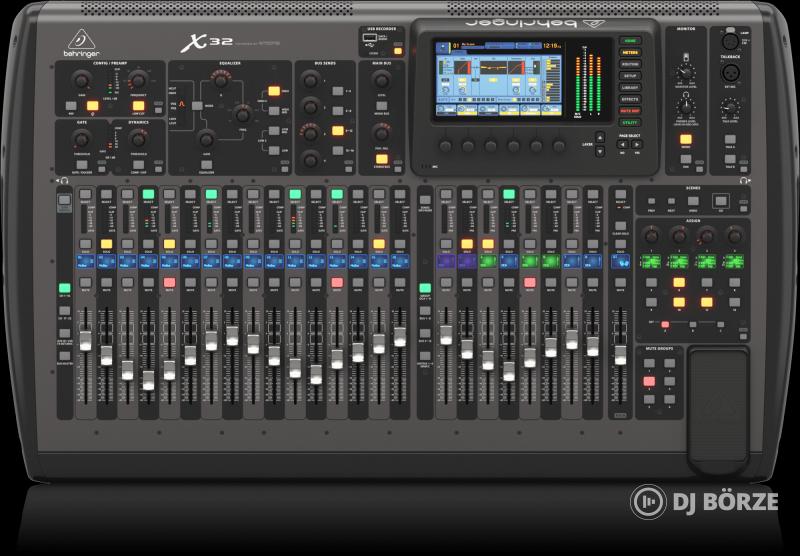Click the Gate Threshold knob
The image size is (800, 556).
(x=81, y=138)
